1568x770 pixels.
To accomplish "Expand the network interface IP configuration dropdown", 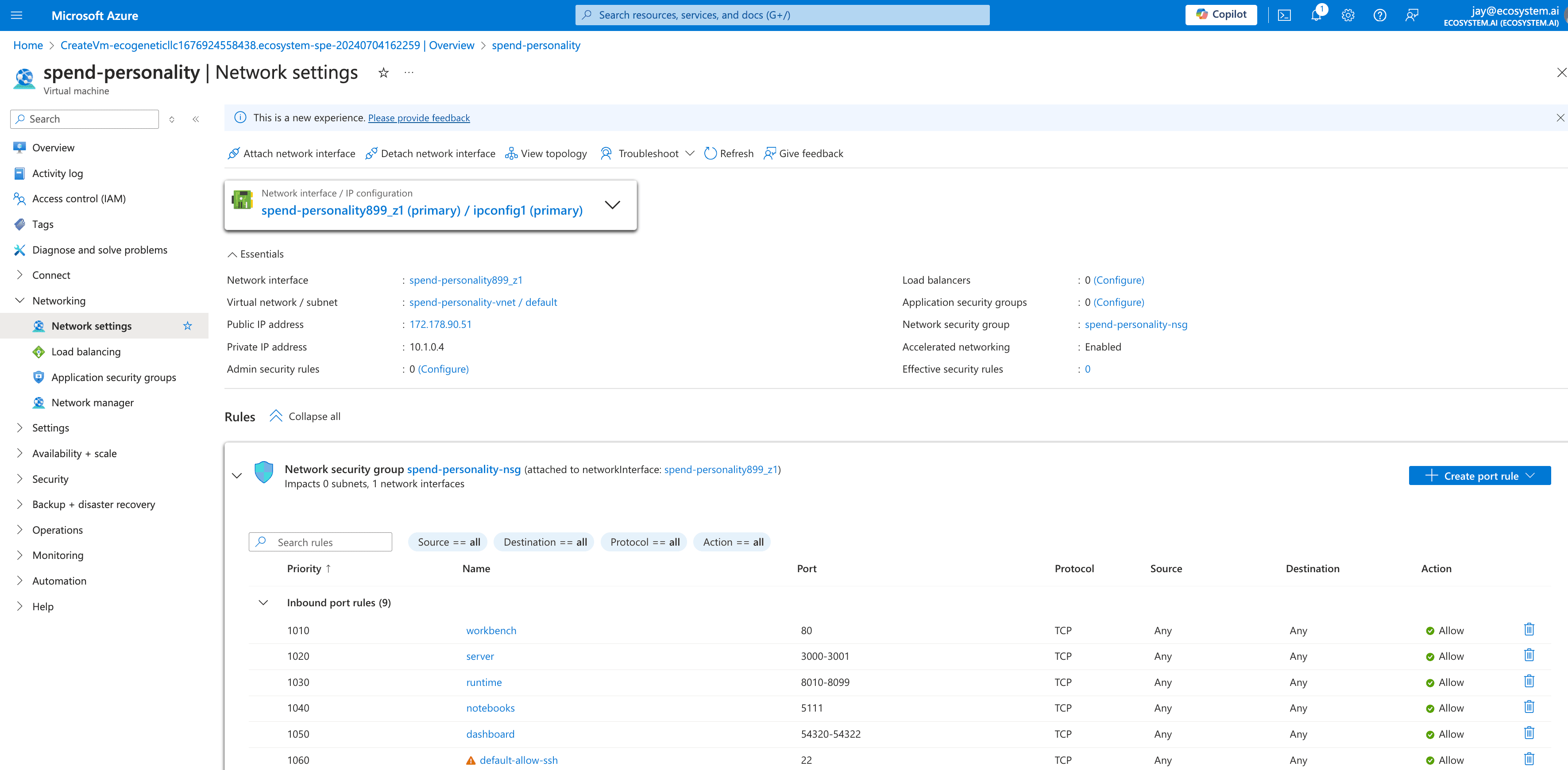I will 612,204.
